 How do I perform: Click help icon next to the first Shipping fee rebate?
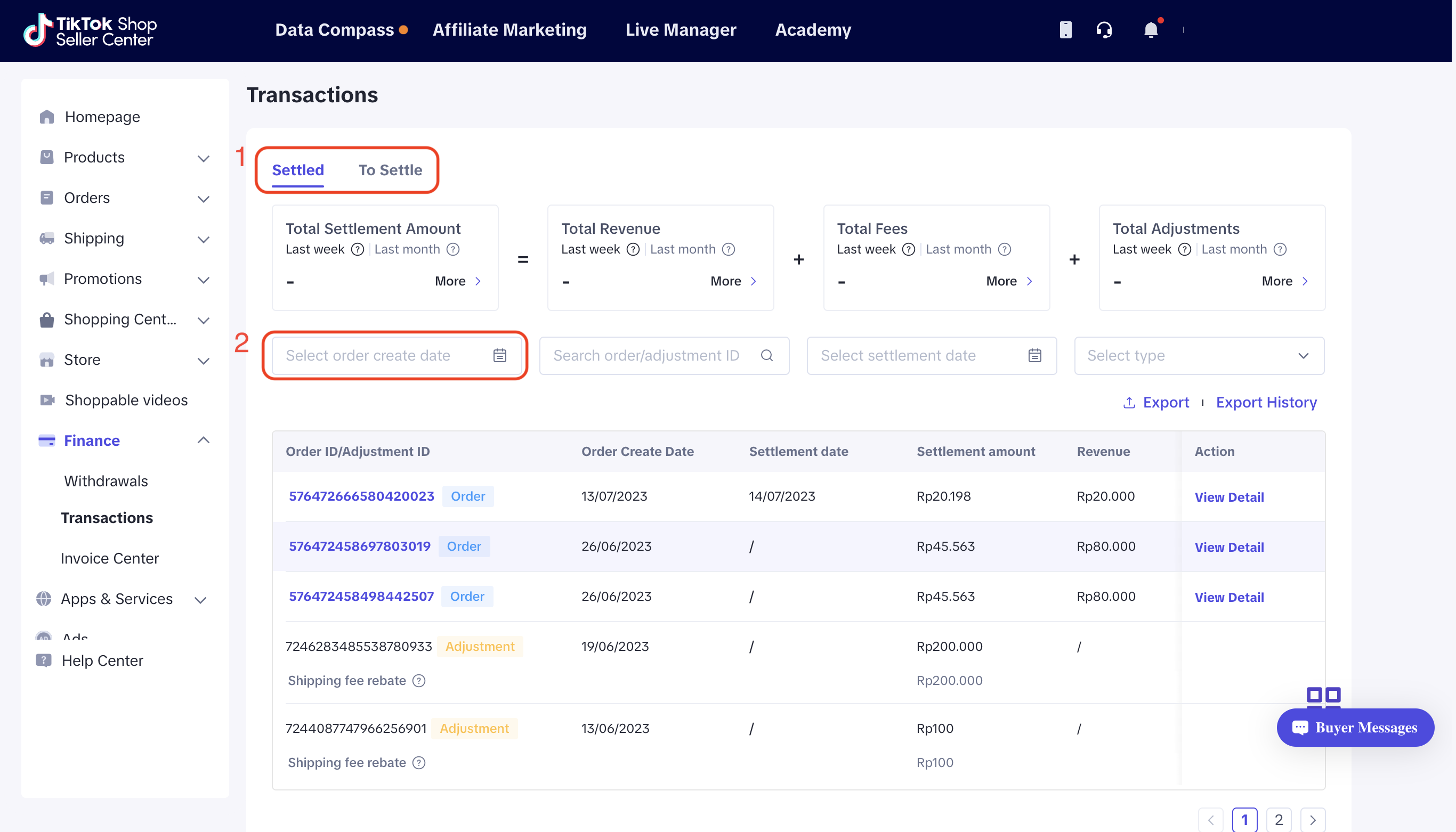[x=419, y=681]
